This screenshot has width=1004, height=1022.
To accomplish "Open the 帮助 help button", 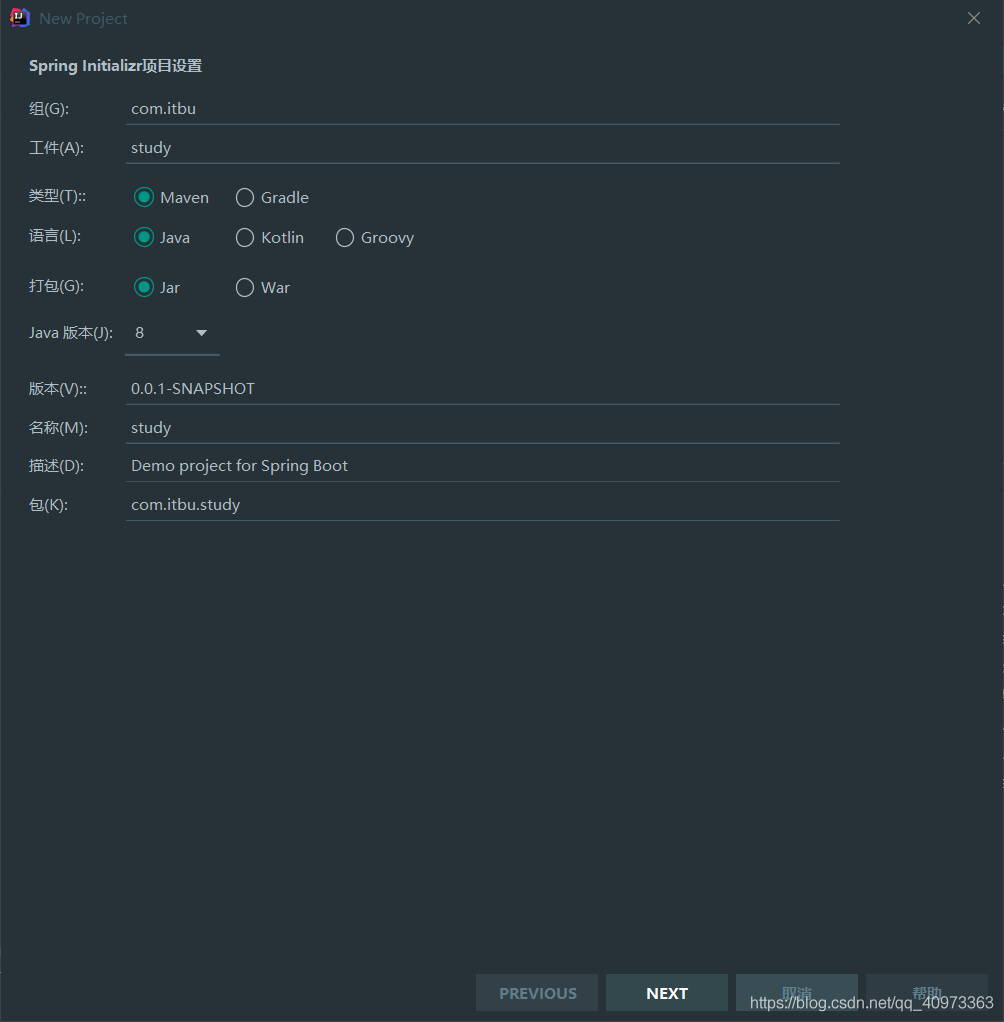I will coord(926,992).
